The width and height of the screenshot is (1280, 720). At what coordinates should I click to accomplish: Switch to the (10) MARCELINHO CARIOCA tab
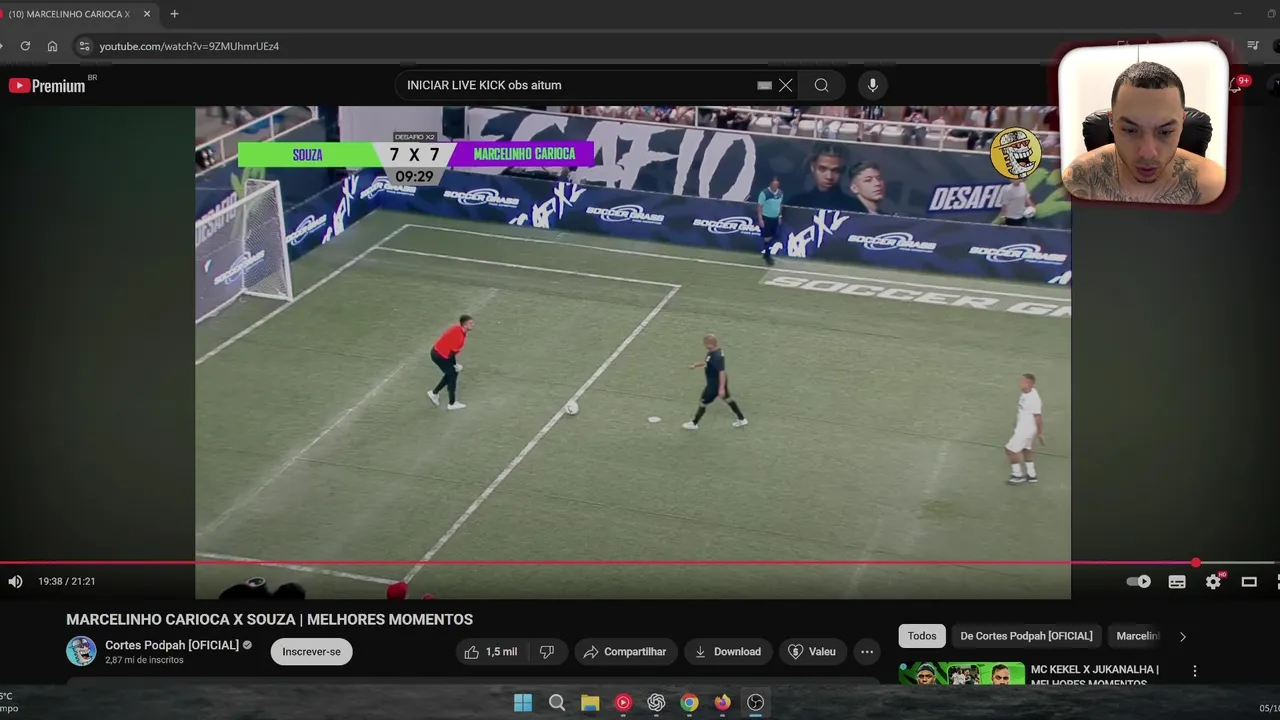68,14
